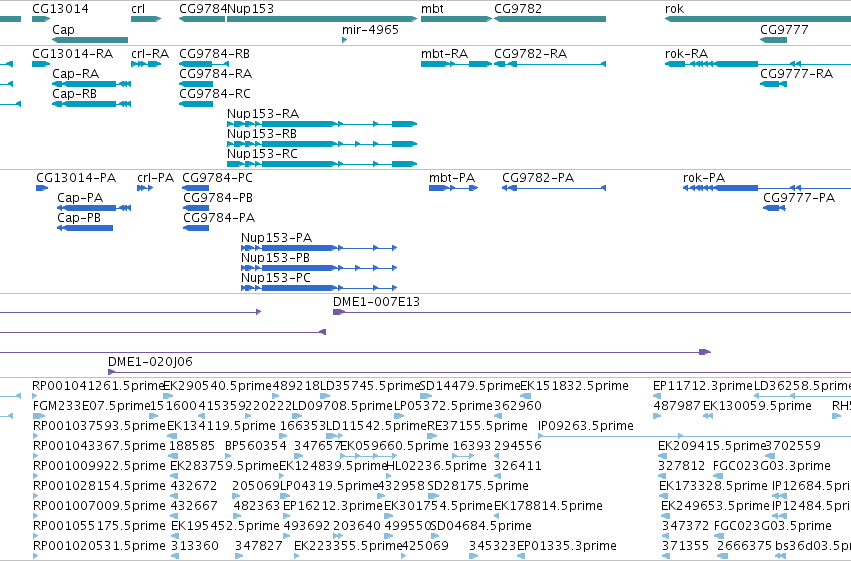Click EST label LD35745.5prime
The height and width of the screenshot is (561, 851).
coord(370,386)
